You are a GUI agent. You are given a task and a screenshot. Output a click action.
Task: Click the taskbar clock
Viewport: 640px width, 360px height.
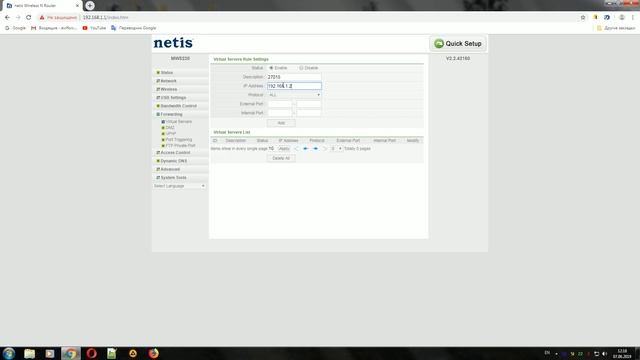[622, 354]
